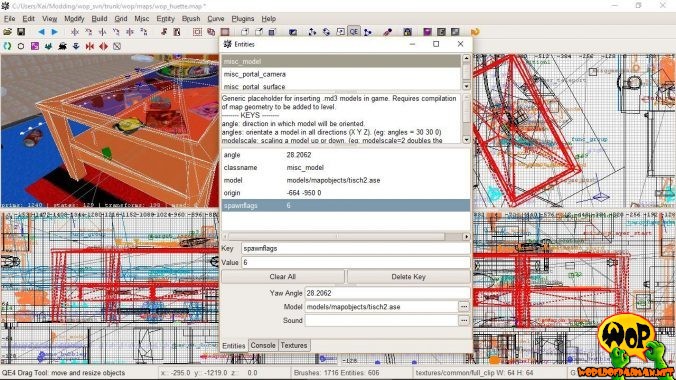The width and height of the screenshot is (676, 380).
Task: Open the Brush menu
Action: 191,19
